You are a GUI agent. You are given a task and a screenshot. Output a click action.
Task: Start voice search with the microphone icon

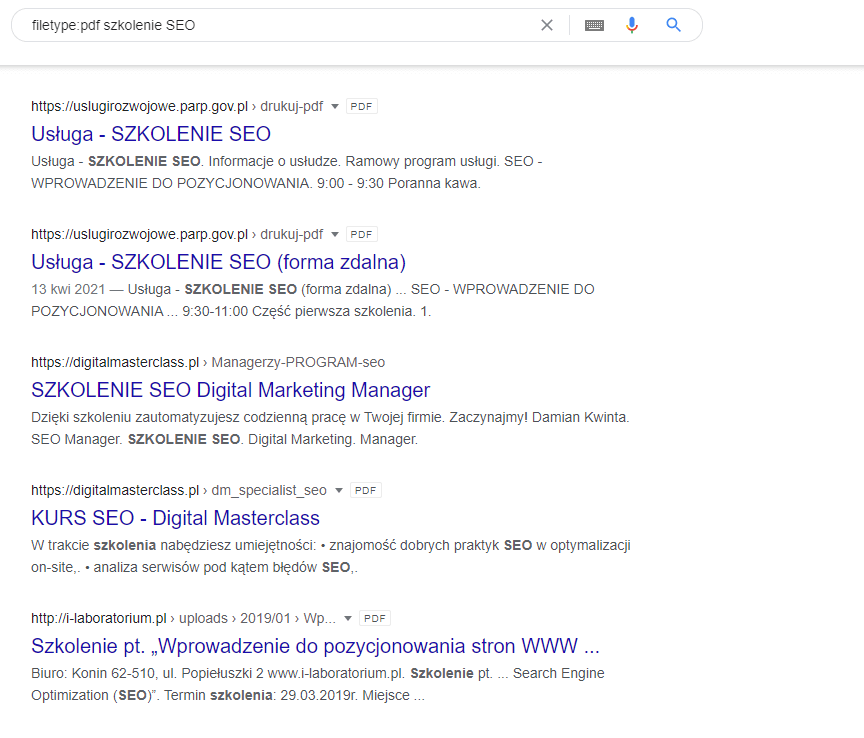pos(631,25)
